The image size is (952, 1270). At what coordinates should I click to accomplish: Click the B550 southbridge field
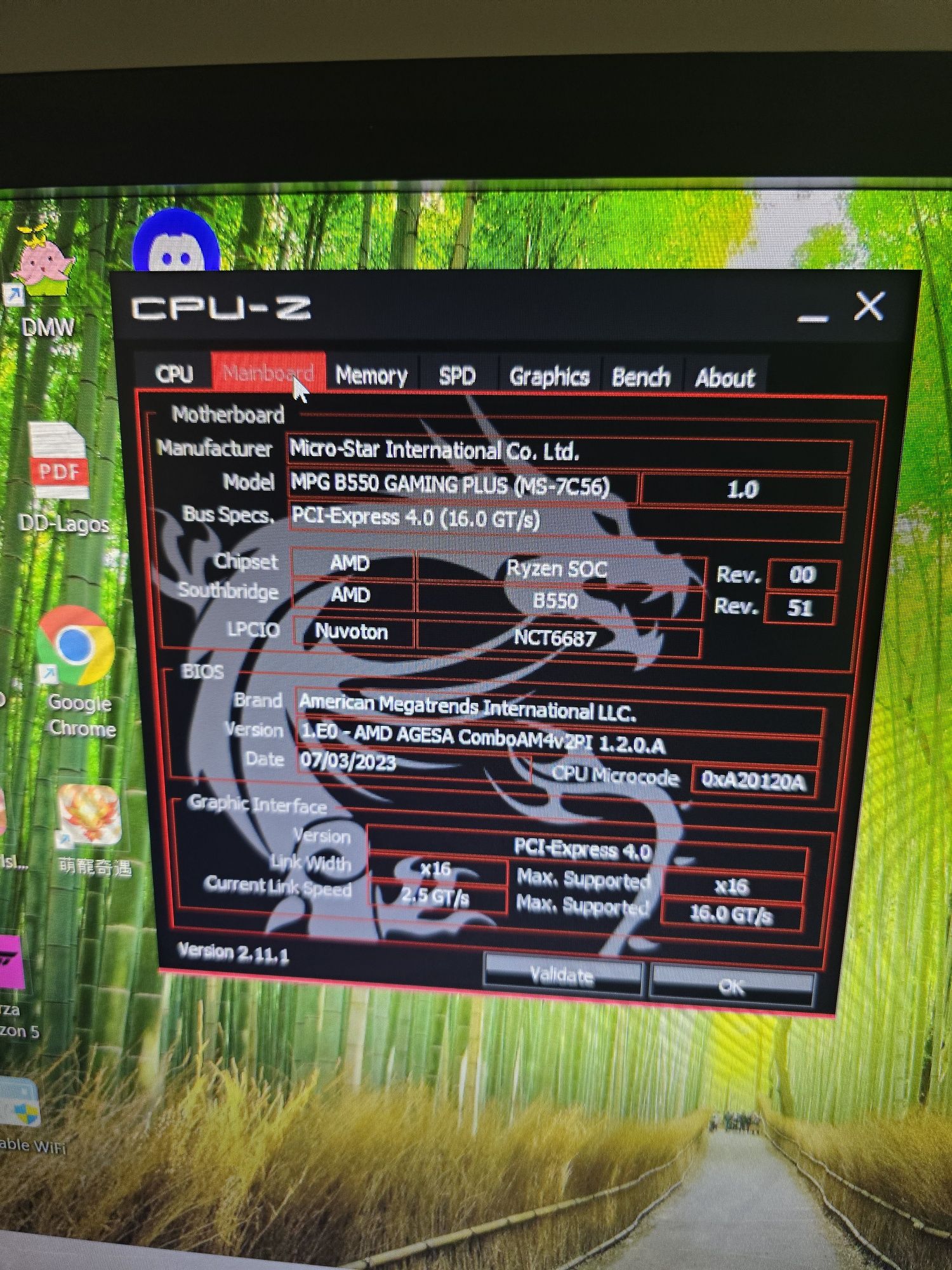pyautogui.click(x=559, y=602)
